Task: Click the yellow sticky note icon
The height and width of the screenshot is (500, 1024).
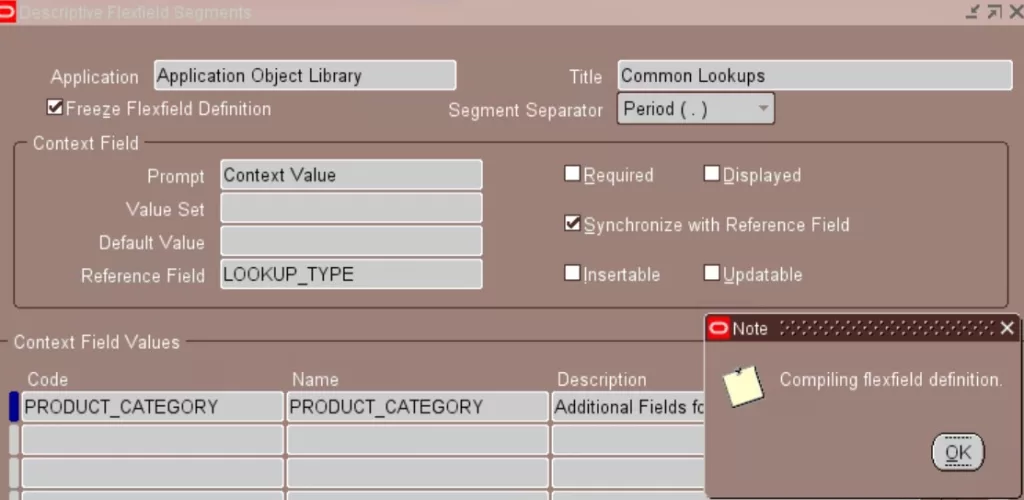Action: pos(743,385)
